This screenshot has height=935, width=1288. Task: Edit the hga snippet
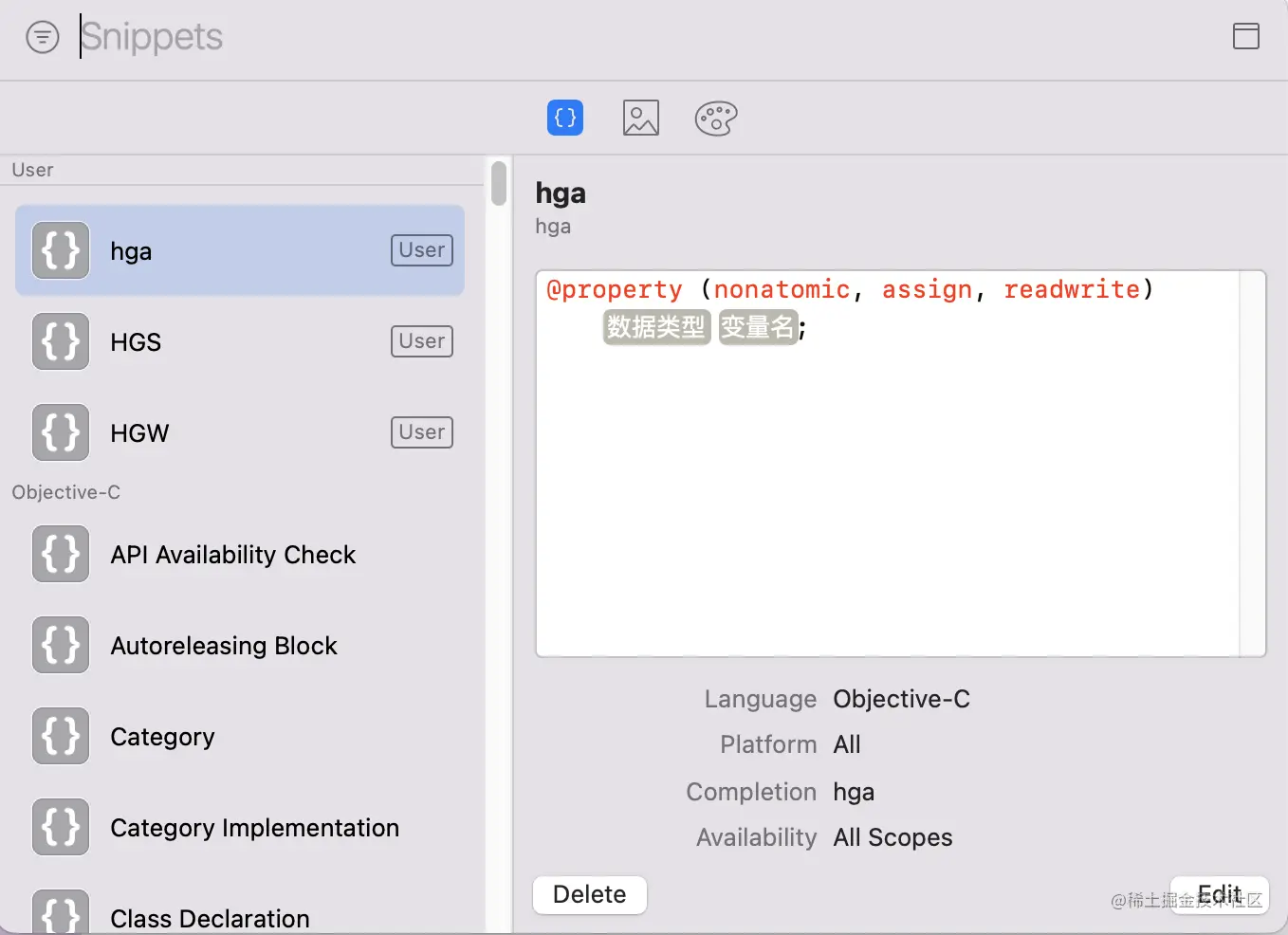[x=1220, y=894]
